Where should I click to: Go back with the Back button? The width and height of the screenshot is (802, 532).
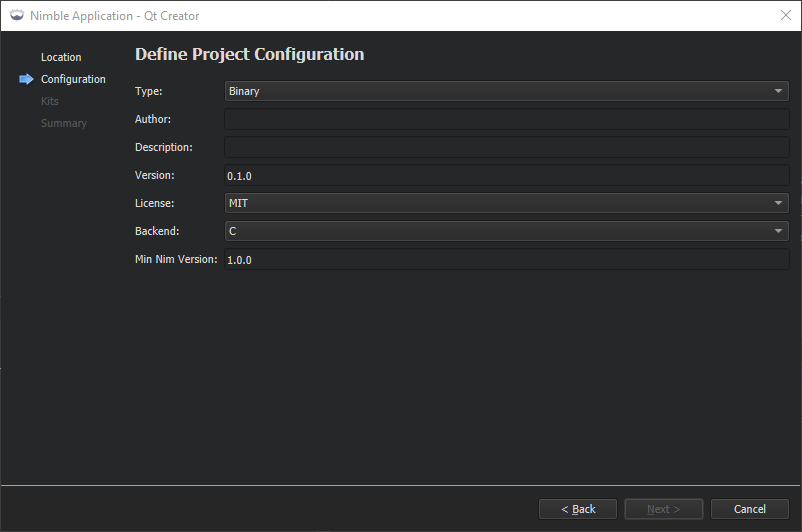pyautogui.click(x=578, y=509)
